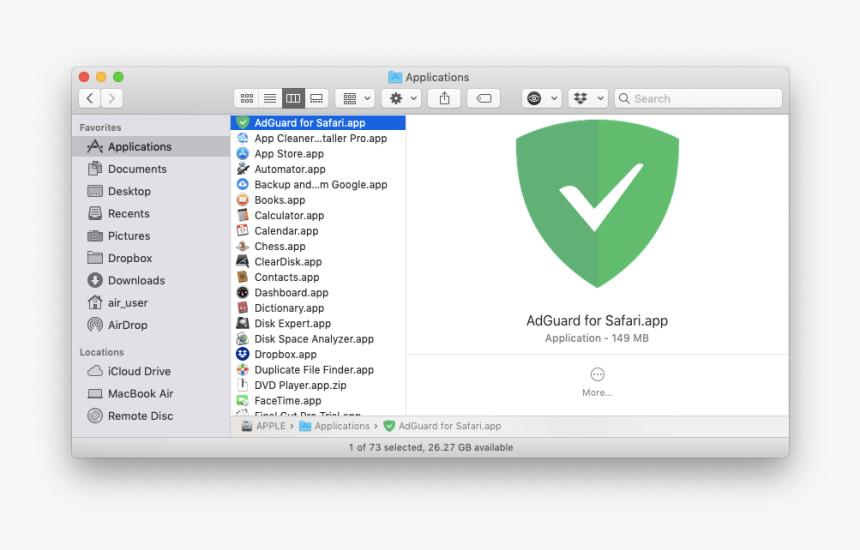Open the Quick Look eye dropdown
The image size is (860, 550).
541,98
